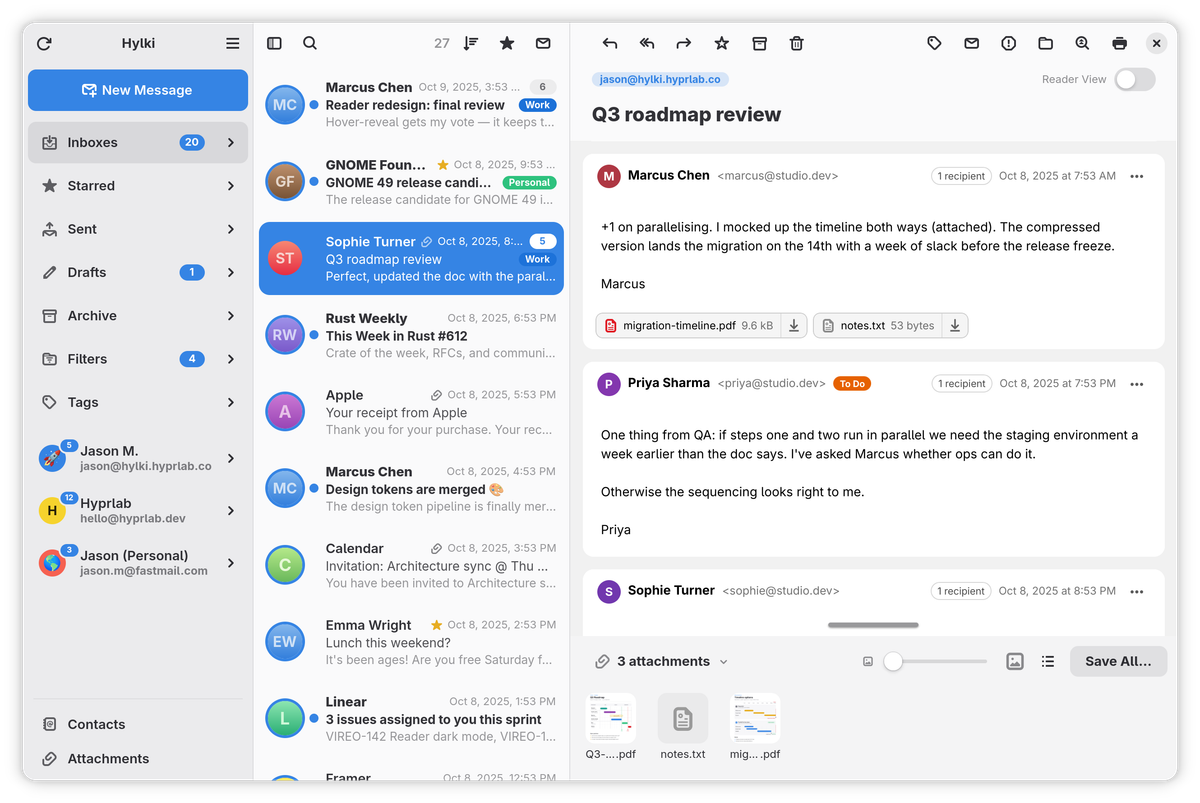Reply all to the conversation

(647, 43)
